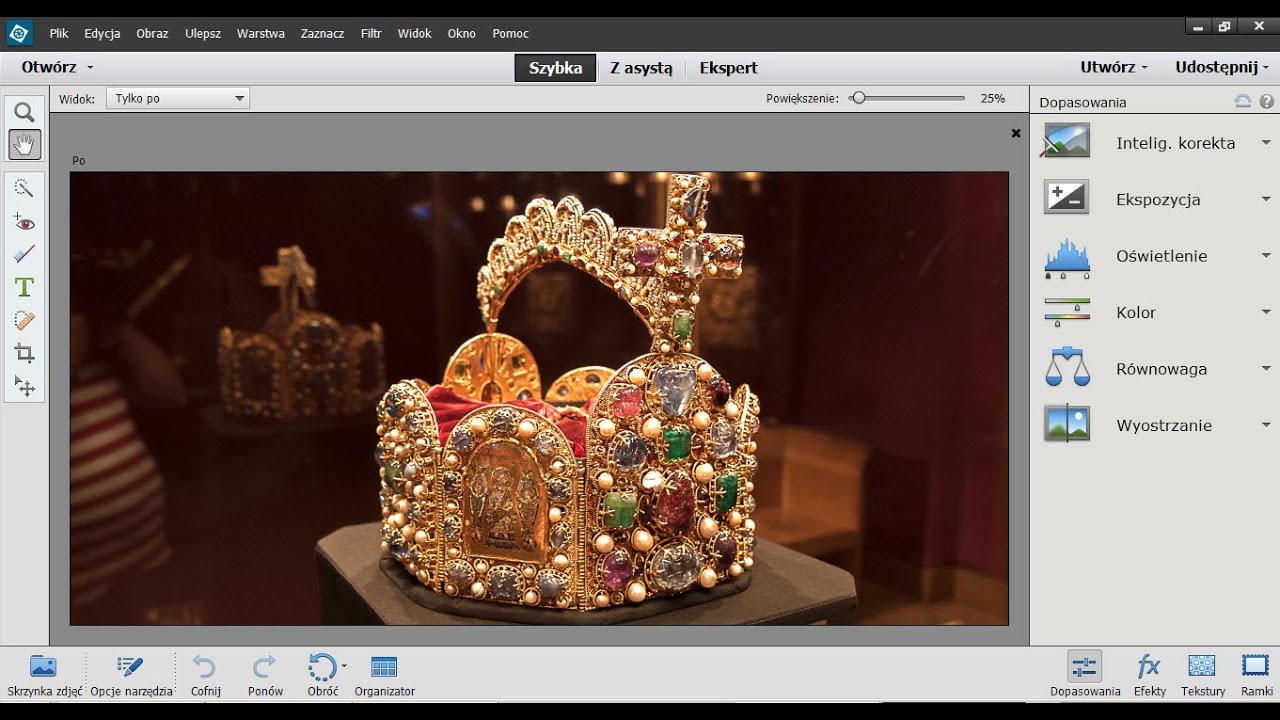Show the Ramki panel
1280x720 pixels.
1256,675
